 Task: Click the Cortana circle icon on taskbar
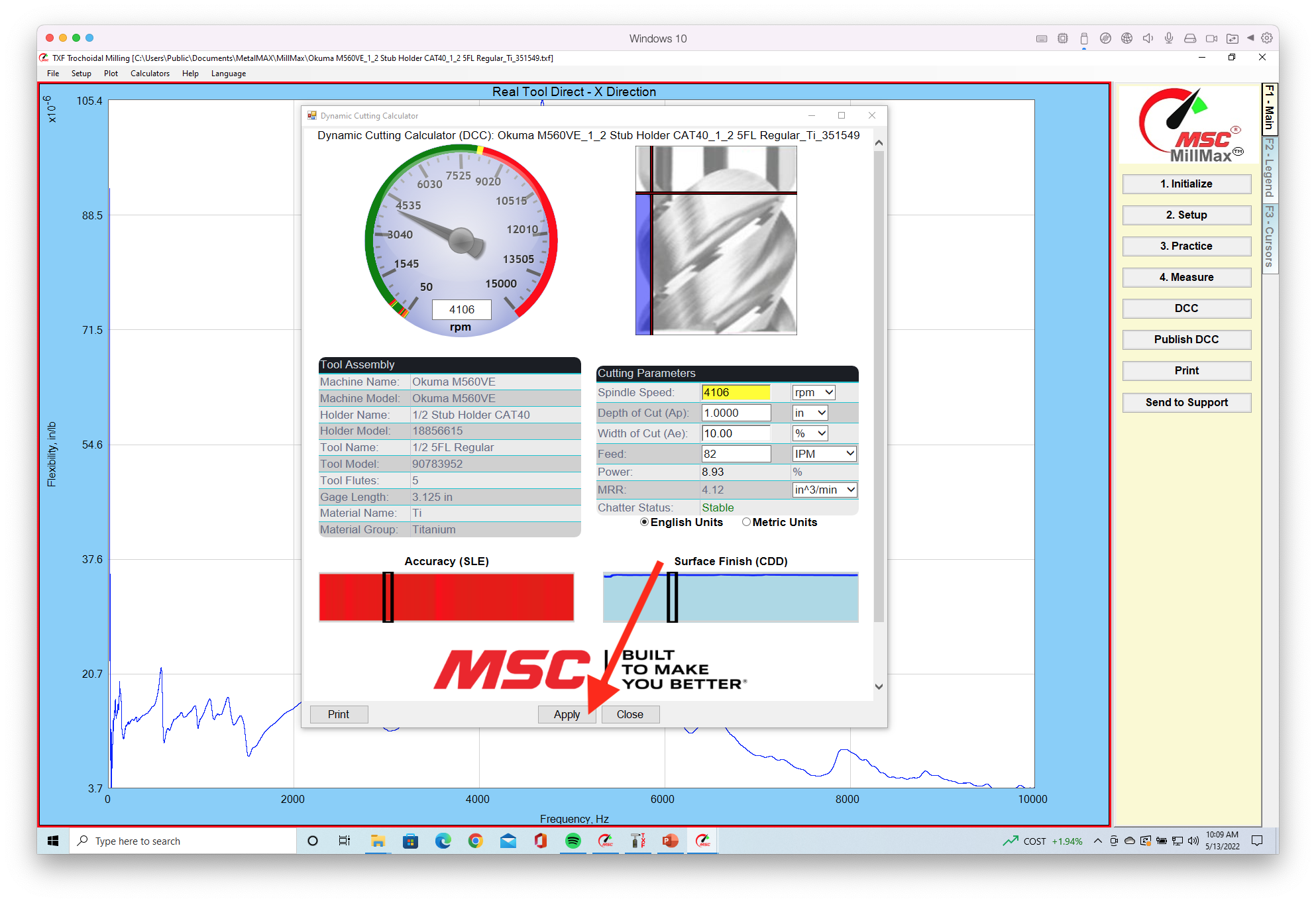[x=313, y=841]
